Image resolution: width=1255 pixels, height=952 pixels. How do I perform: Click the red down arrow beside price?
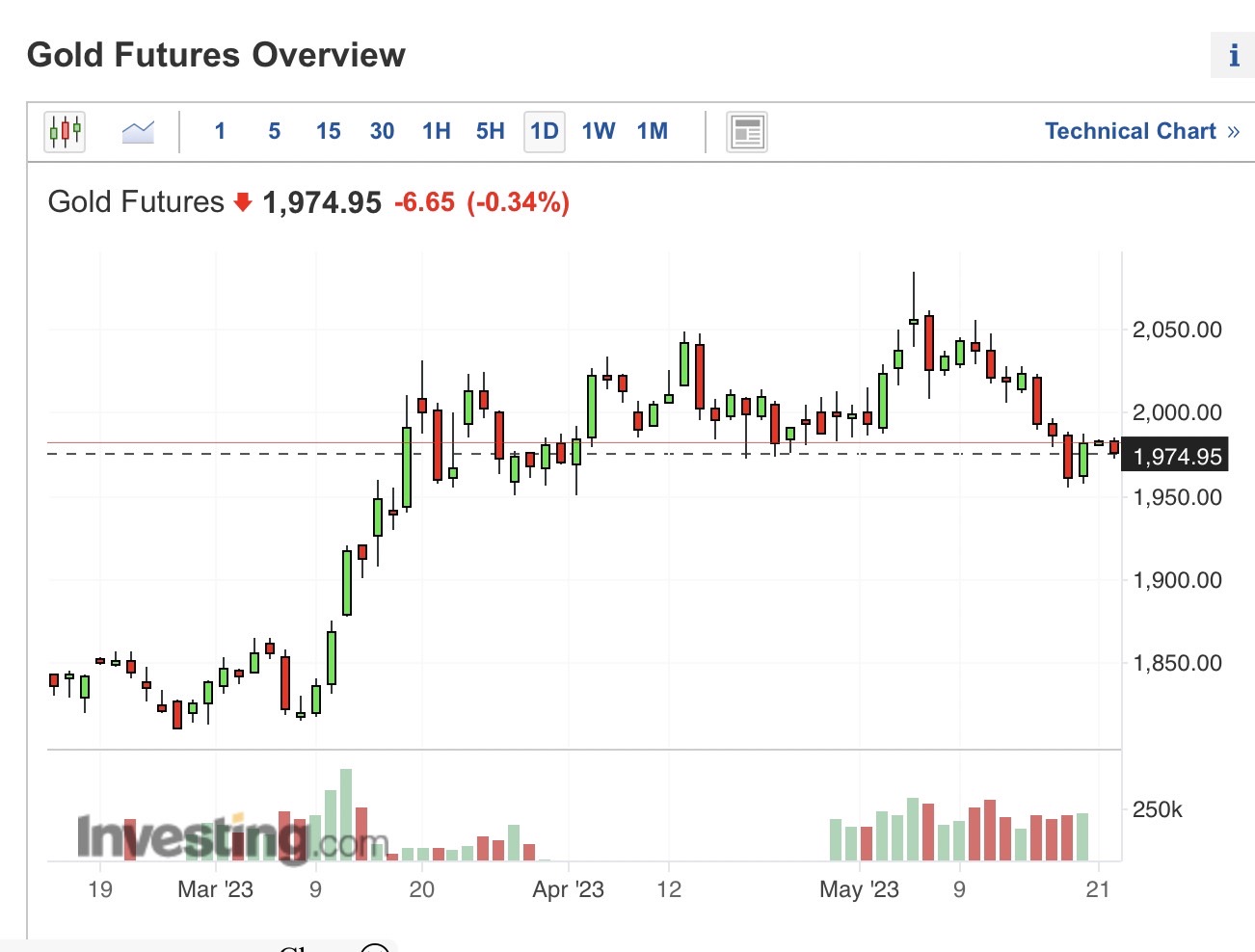point(243,201)
